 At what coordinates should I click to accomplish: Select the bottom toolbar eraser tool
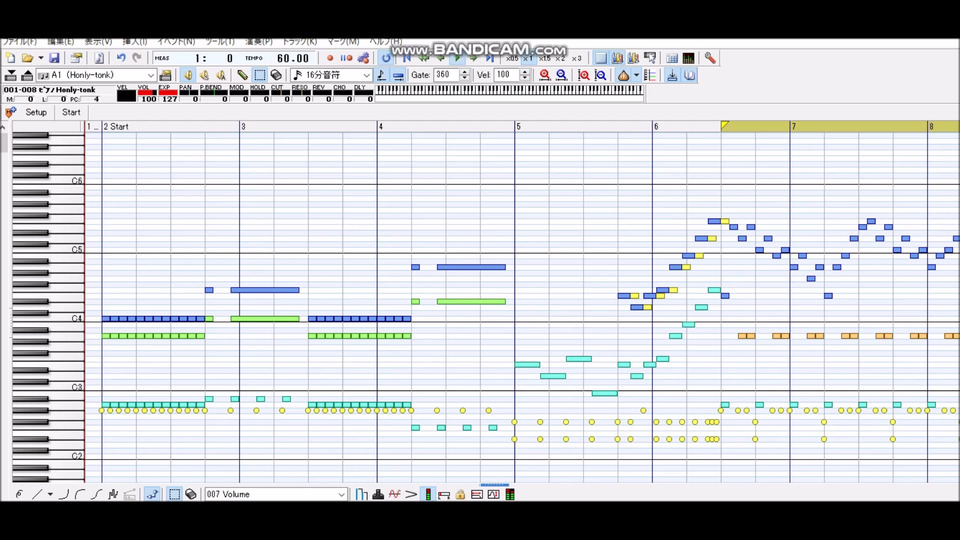pyautogui.click(x=191, y=494)
